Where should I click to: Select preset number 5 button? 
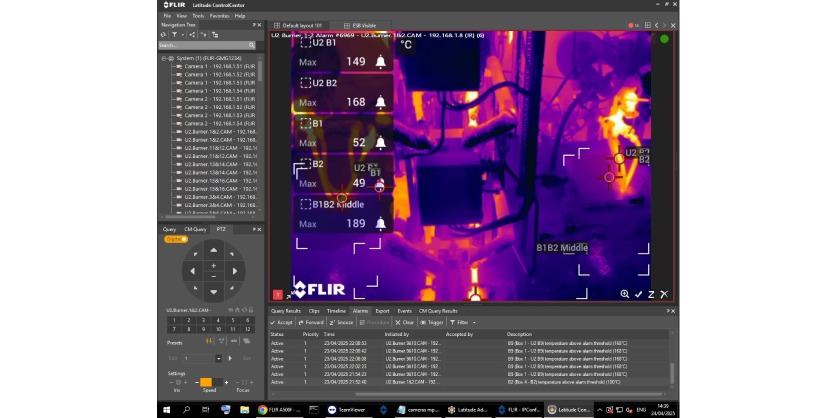tap(232, 320)
